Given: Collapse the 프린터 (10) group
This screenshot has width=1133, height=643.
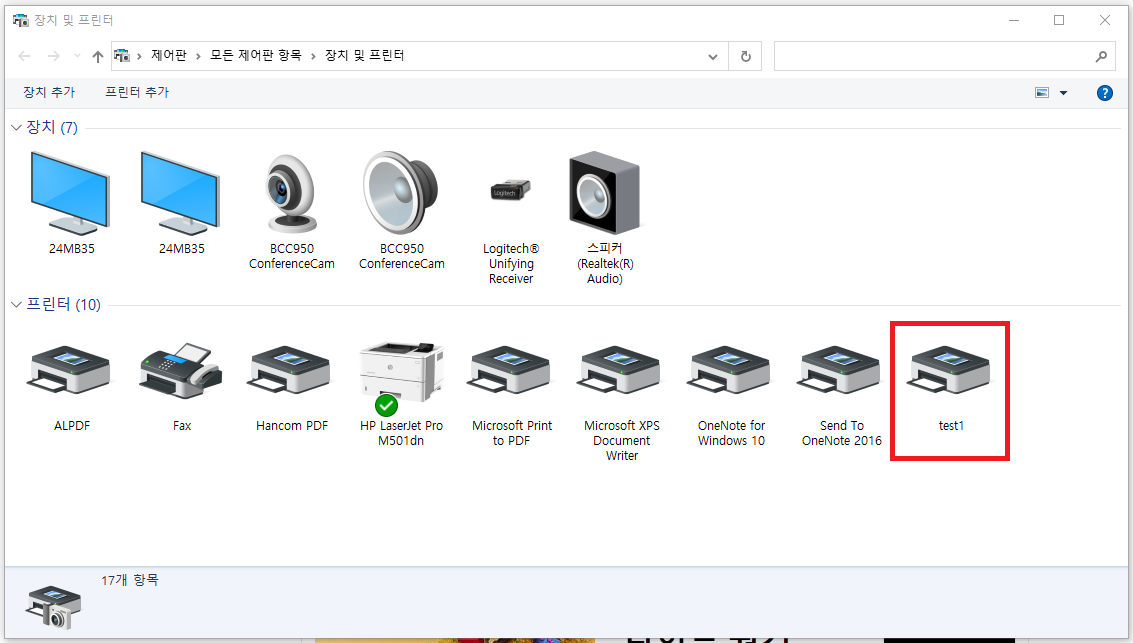Looking at the screenshot, I should 16,305.
